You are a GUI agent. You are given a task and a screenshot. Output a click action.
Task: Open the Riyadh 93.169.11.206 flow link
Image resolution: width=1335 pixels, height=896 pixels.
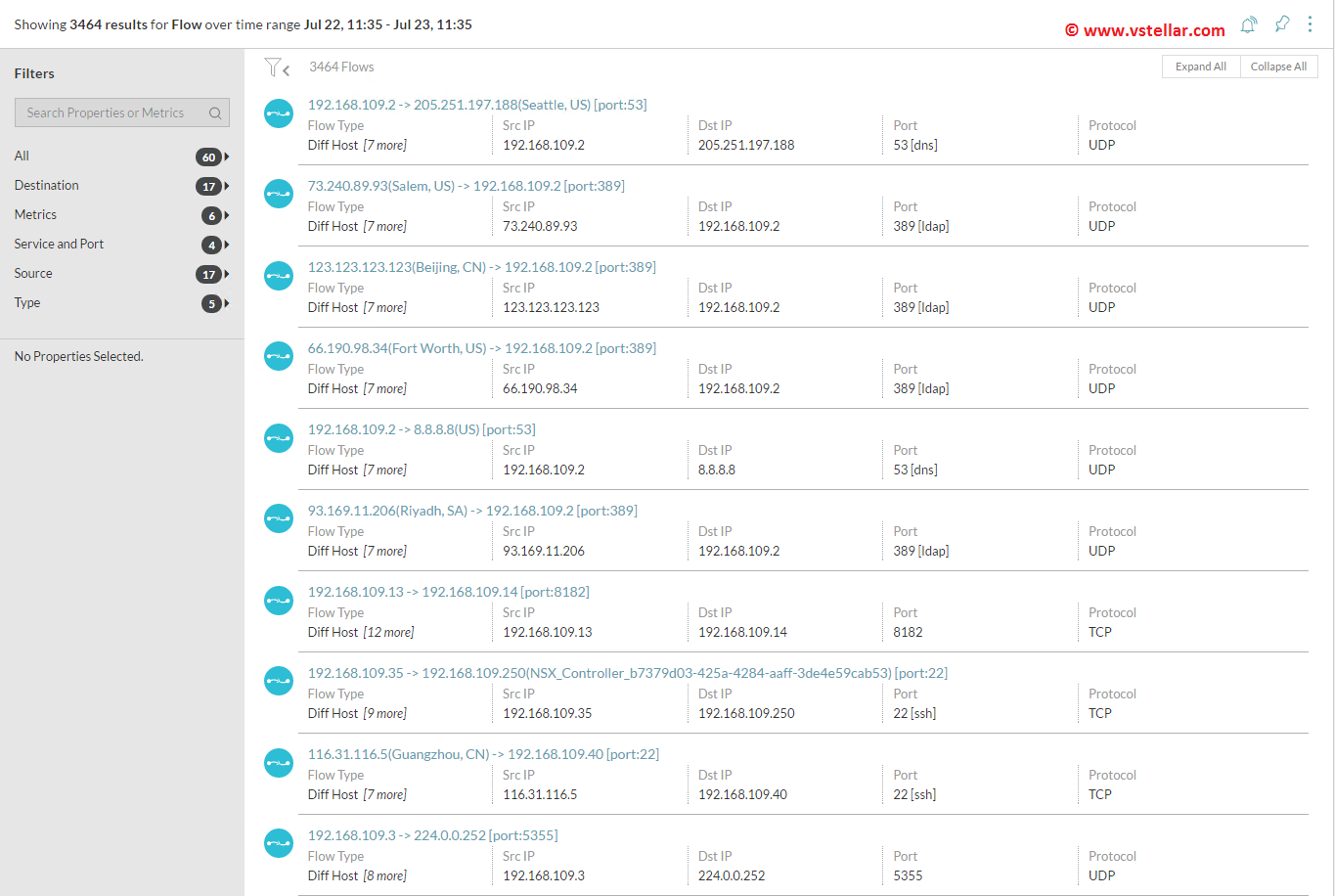[471, 511]
